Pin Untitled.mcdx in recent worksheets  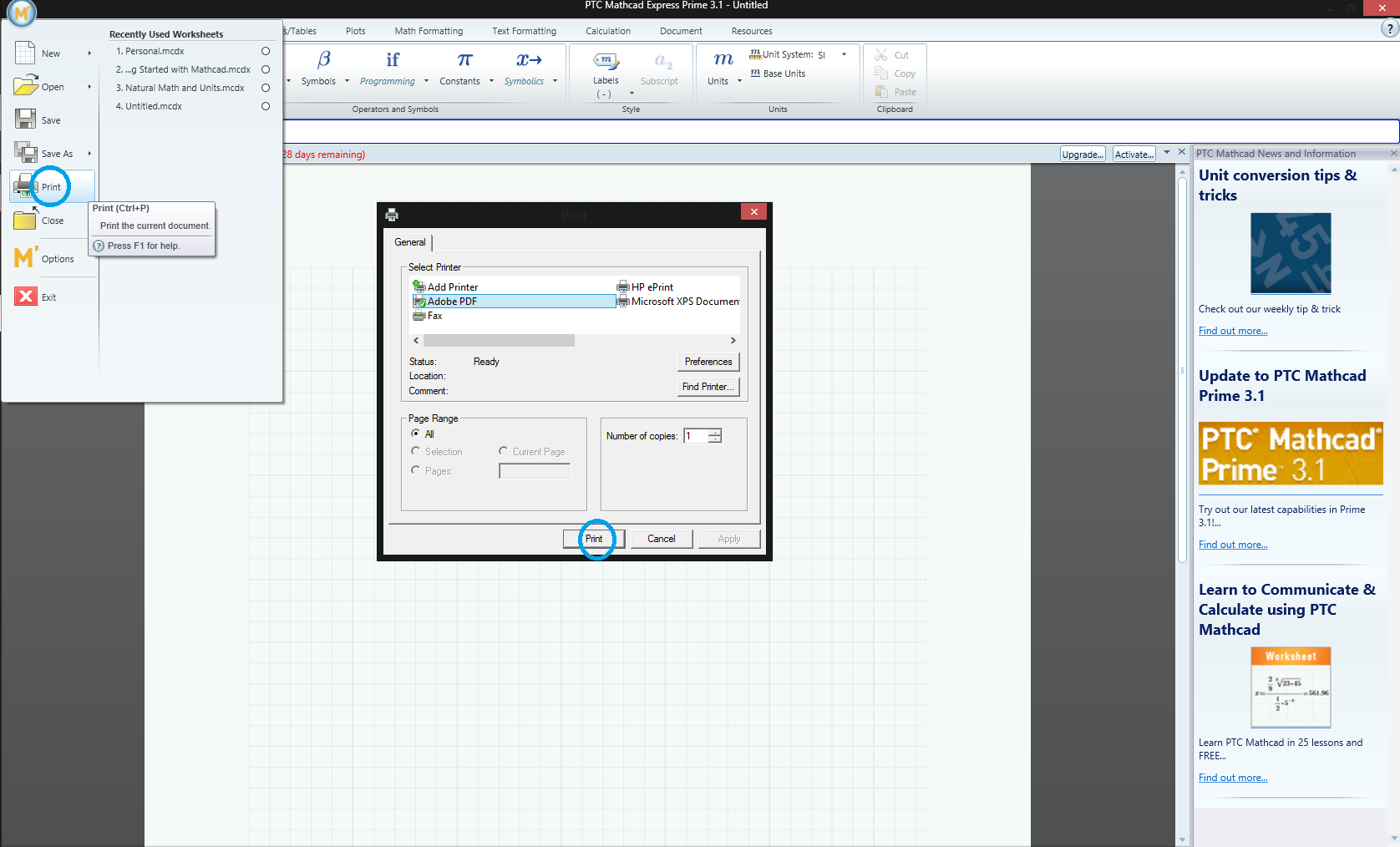click(x=266, y=106)
